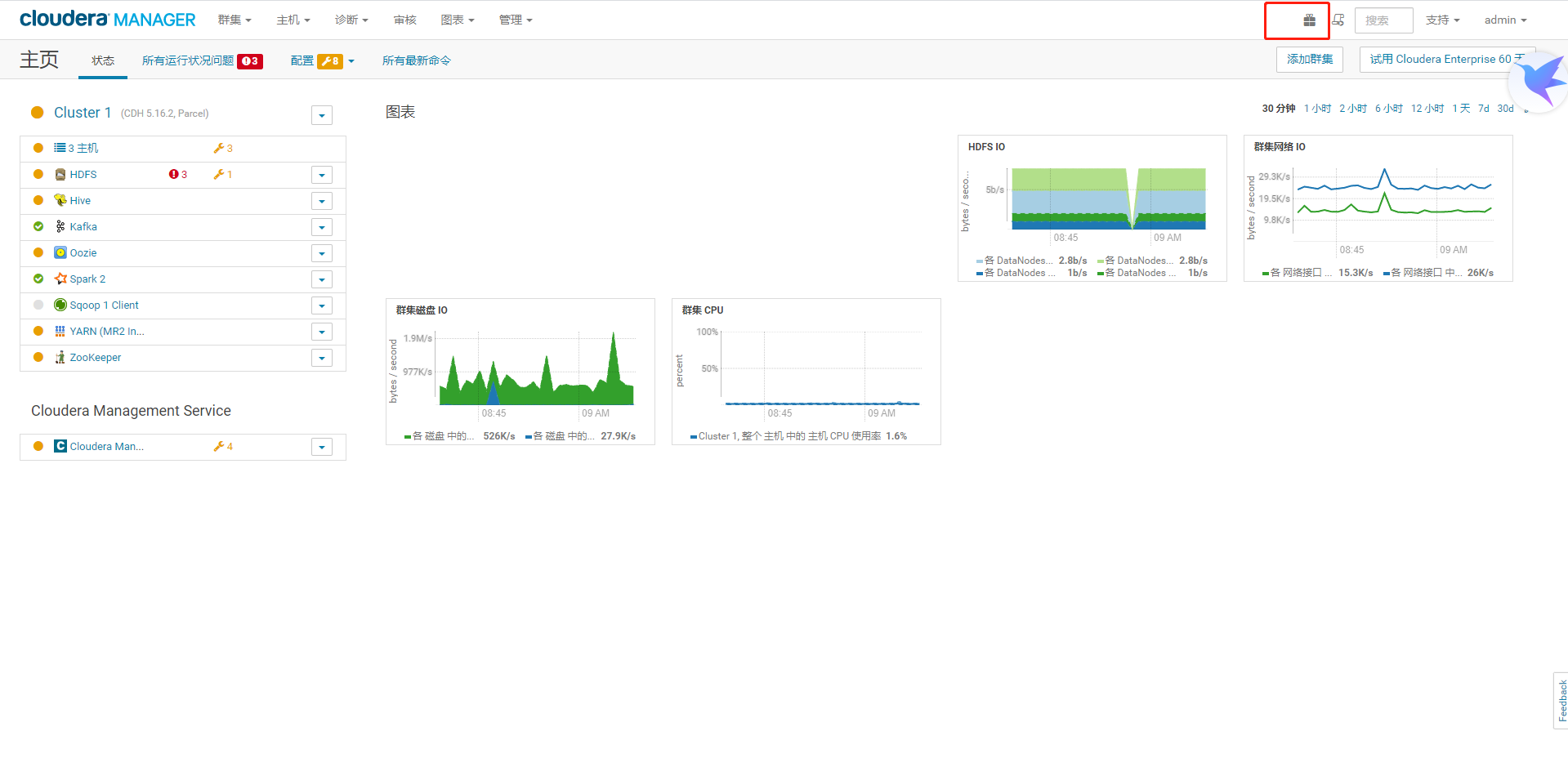Open the 群集 CPU chart title
The width and height of the screenshot is (1568, 767).
coord(703,310)
